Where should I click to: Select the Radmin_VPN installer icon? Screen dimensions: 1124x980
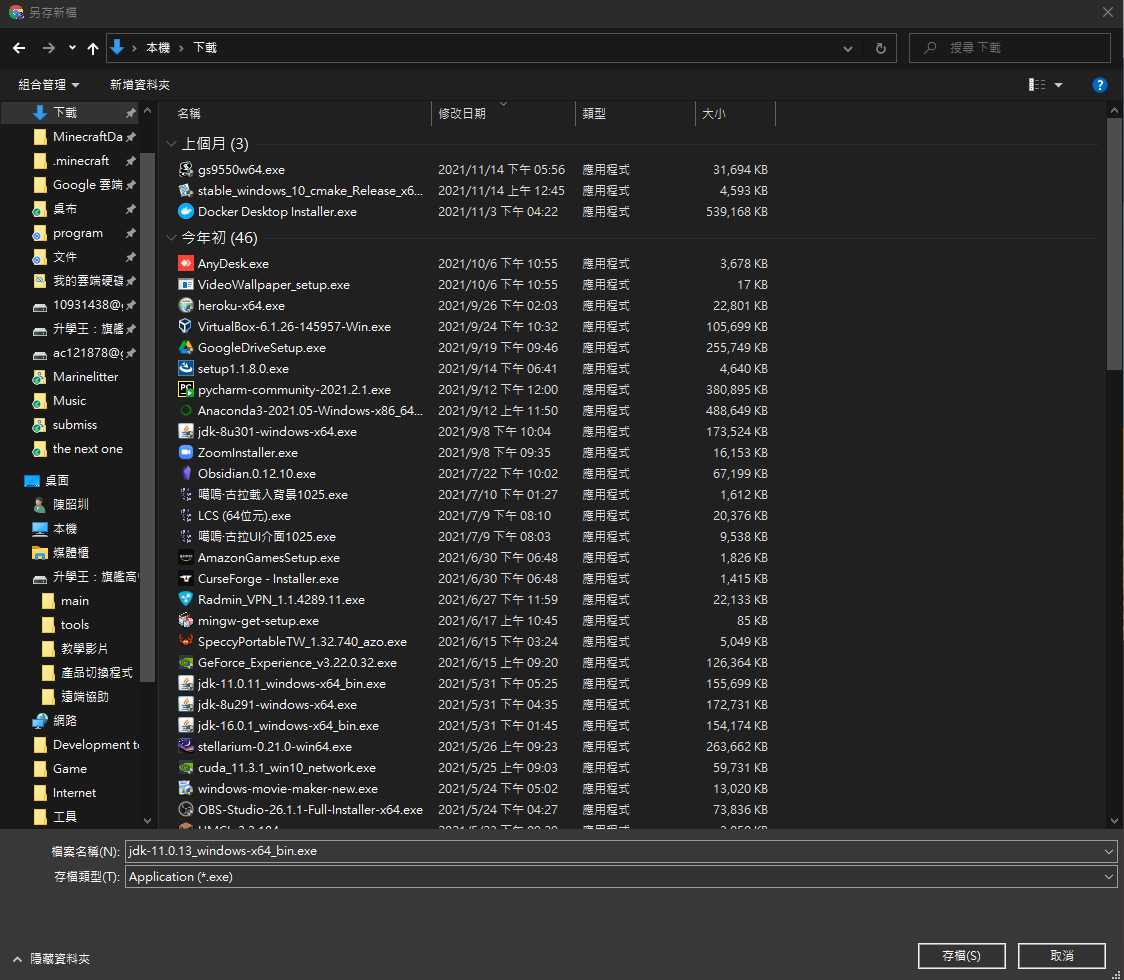click(186, 599)
